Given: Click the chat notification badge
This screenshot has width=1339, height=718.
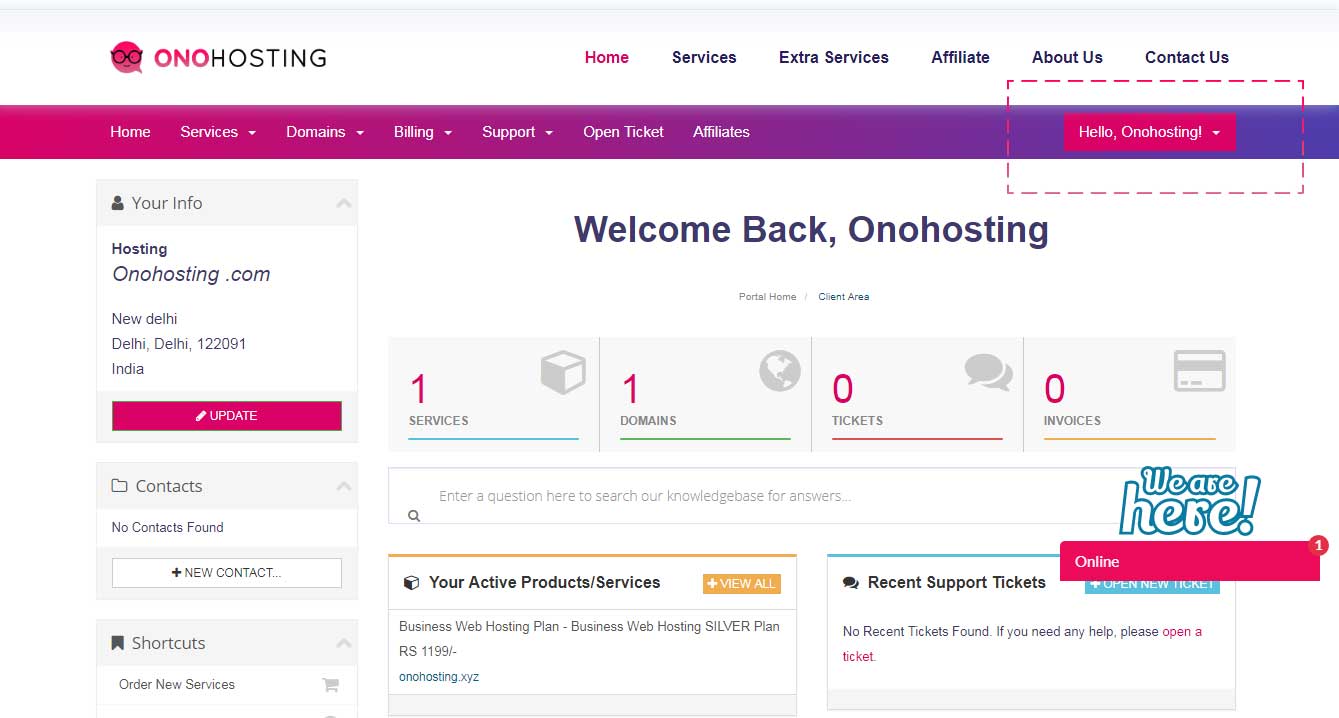Looking at the screenshot, I should pos(1318,545).
